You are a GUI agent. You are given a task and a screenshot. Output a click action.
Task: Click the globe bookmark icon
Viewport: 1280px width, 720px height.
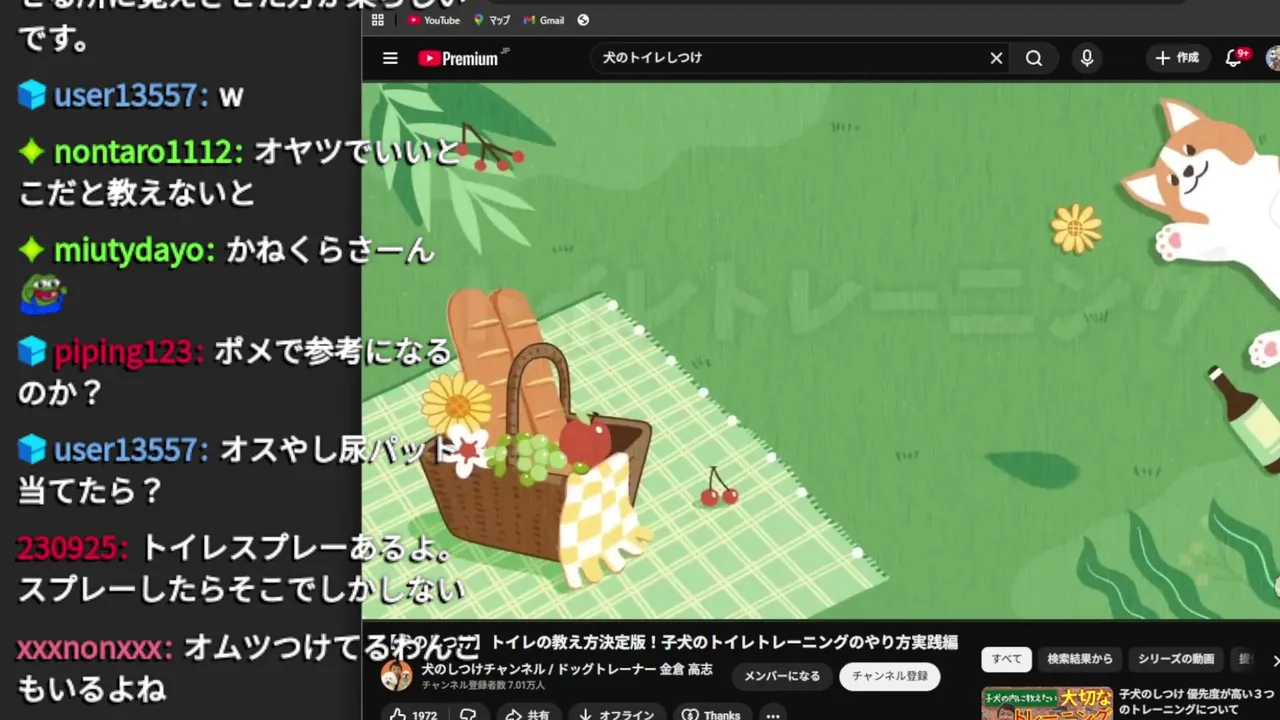pos(583,20)
